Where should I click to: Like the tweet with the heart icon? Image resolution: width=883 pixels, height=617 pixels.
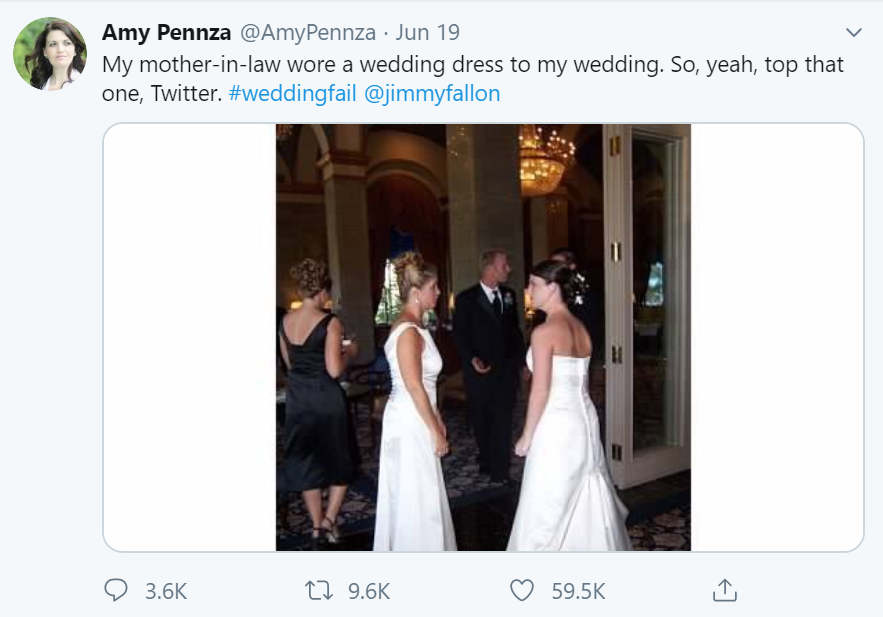tap(522, 590)
